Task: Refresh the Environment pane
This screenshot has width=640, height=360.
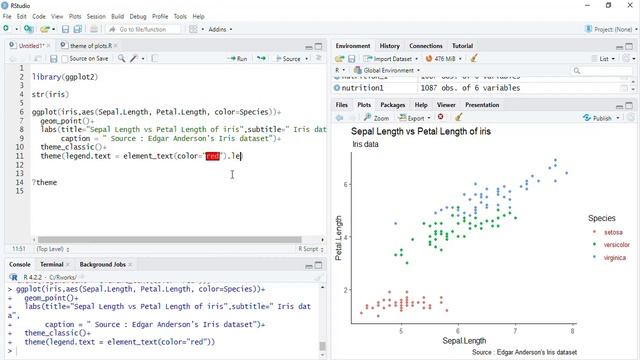Action: [x=626, y=58]
